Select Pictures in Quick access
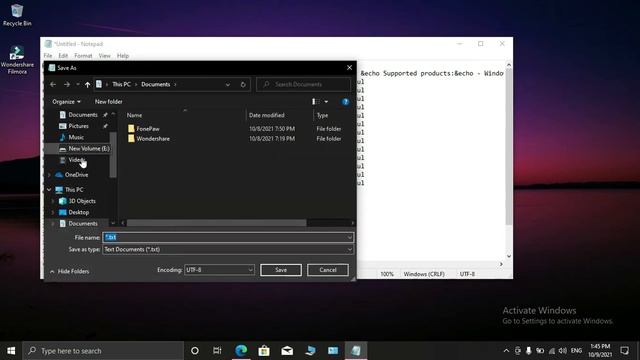 (x=78, y=126)
